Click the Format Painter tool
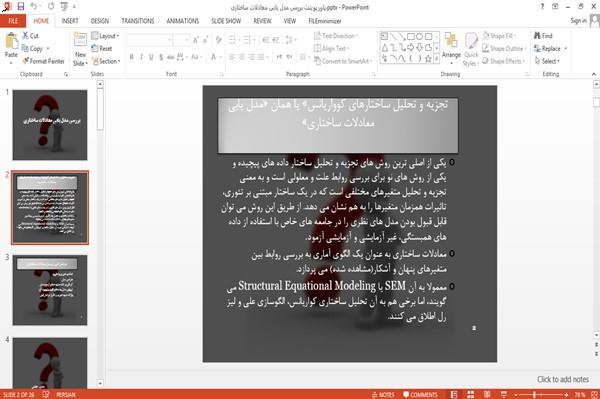600x399 pixels. pos(43,61)
